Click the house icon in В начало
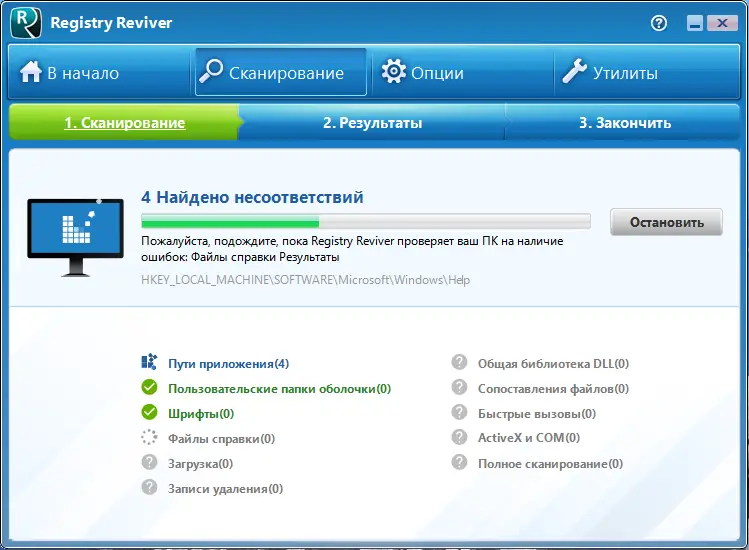The image size is (749, 550). pos(31,72)
